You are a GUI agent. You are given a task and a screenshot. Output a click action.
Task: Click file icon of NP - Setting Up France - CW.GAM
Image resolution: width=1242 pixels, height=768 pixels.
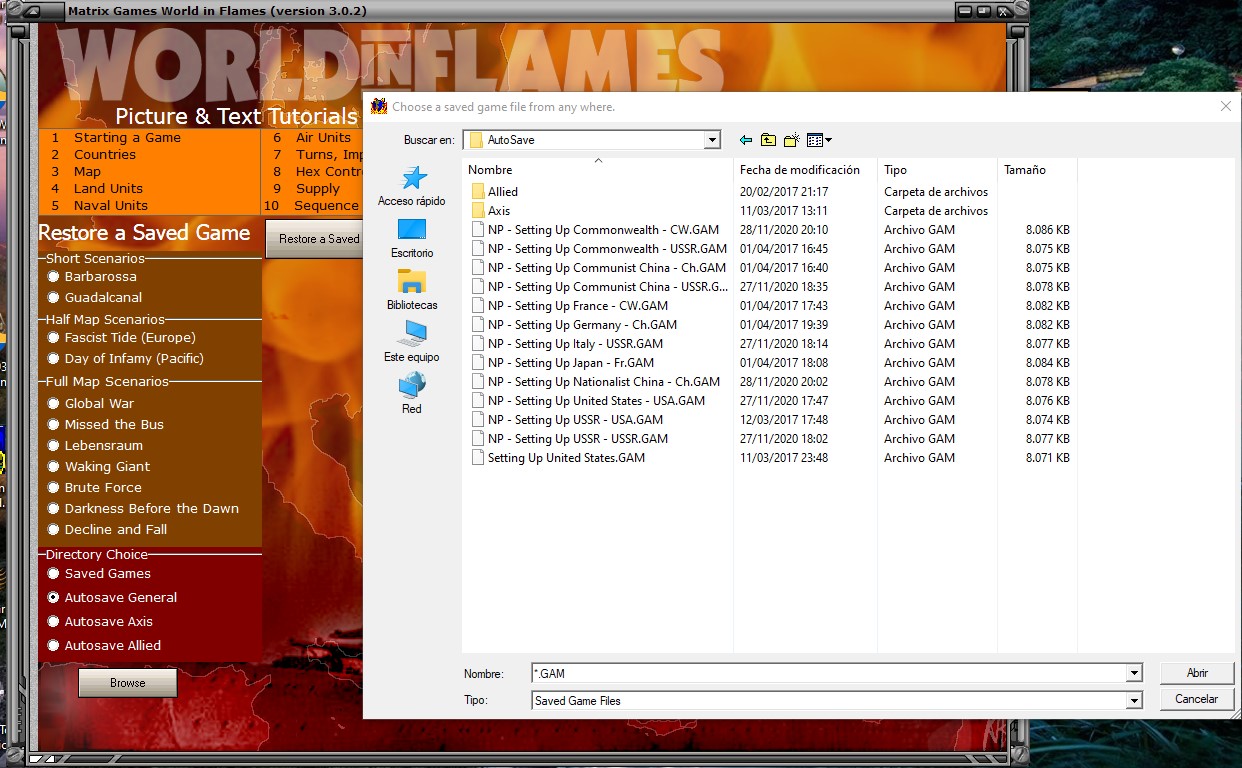[478, 306]
